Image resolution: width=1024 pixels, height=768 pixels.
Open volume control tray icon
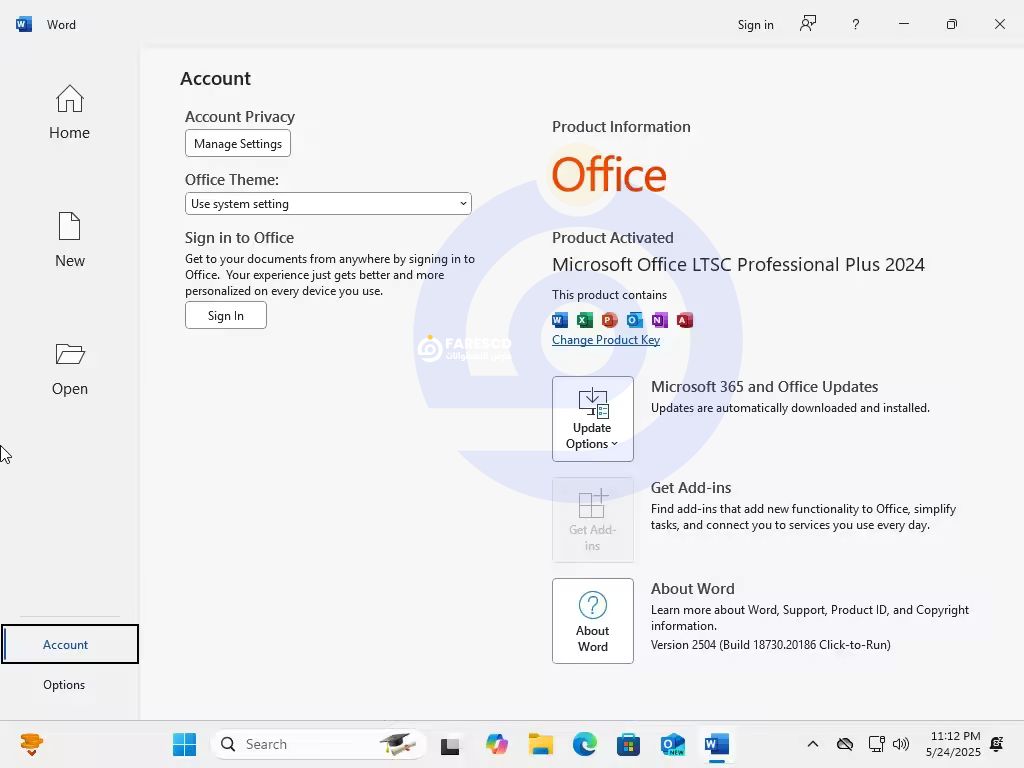point(901,744)
